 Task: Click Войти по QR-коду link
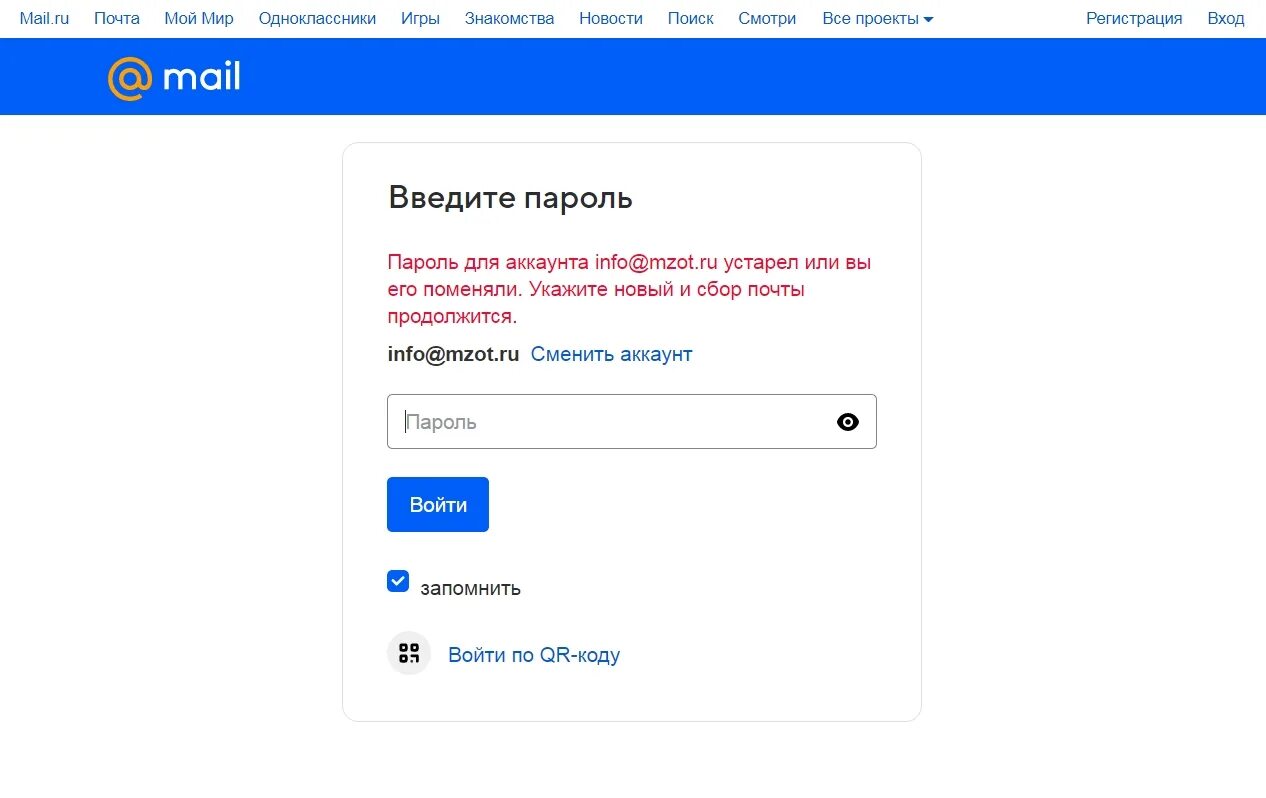pos(534,655)
